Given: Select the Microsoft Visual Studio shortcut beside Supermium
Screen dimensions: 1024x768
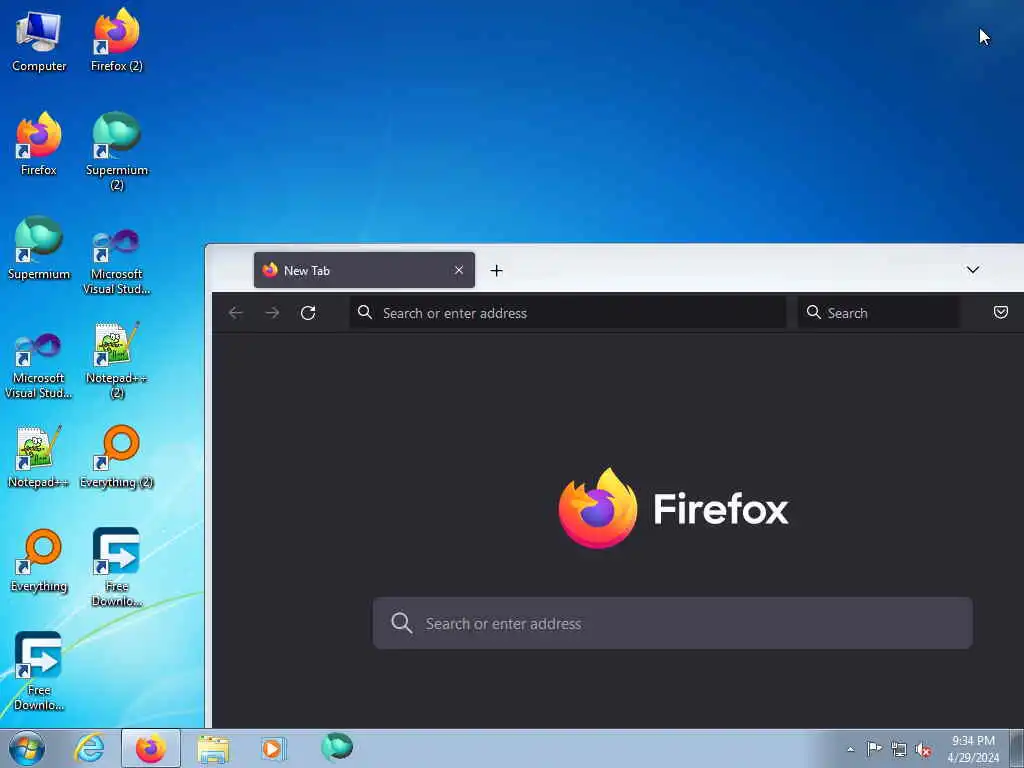Looking at the screenshot, I should click(x=116, y=263).
